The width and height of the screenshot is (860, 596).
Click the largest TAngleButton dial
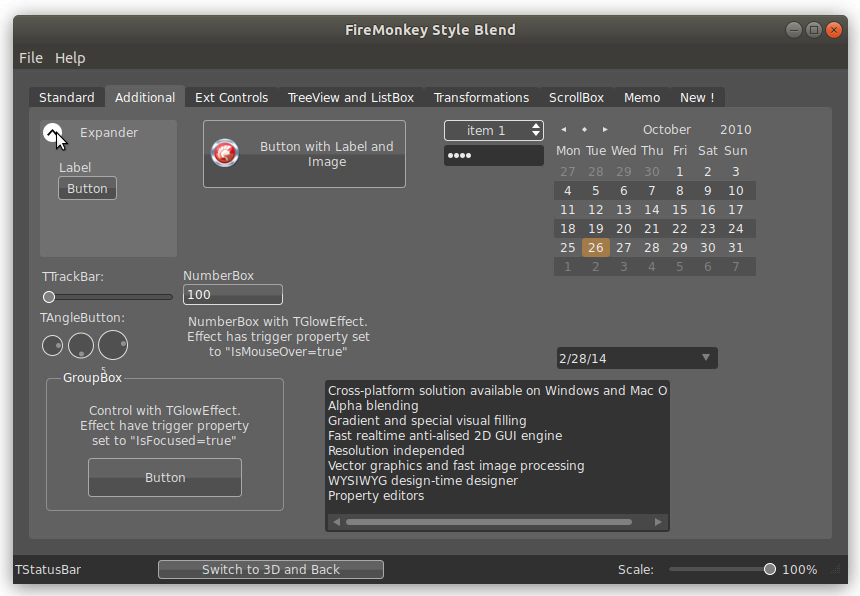[x=113, y=345]
